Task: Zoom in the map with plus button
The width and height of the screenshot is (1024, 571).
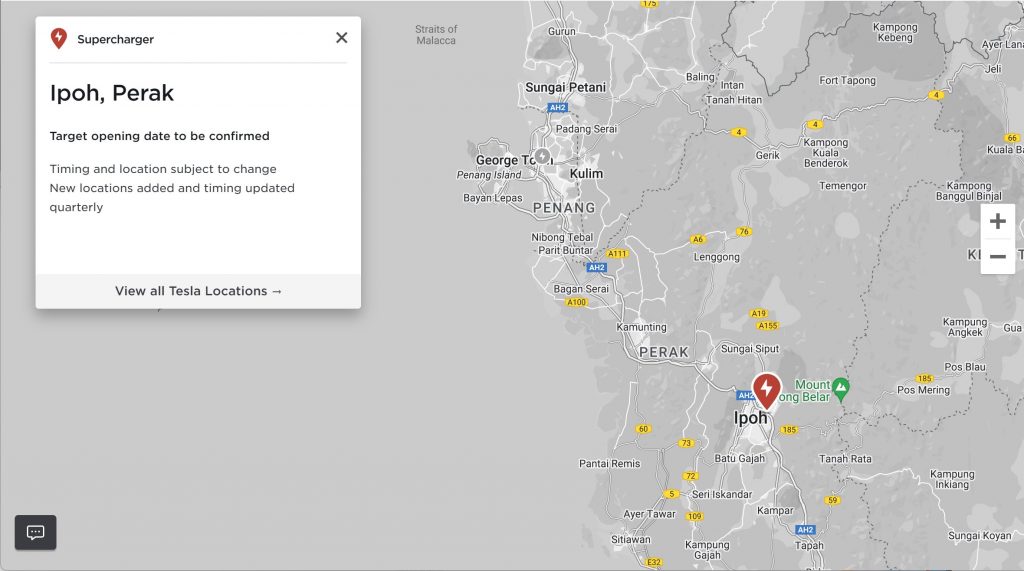Action: (x=997, y=221)
